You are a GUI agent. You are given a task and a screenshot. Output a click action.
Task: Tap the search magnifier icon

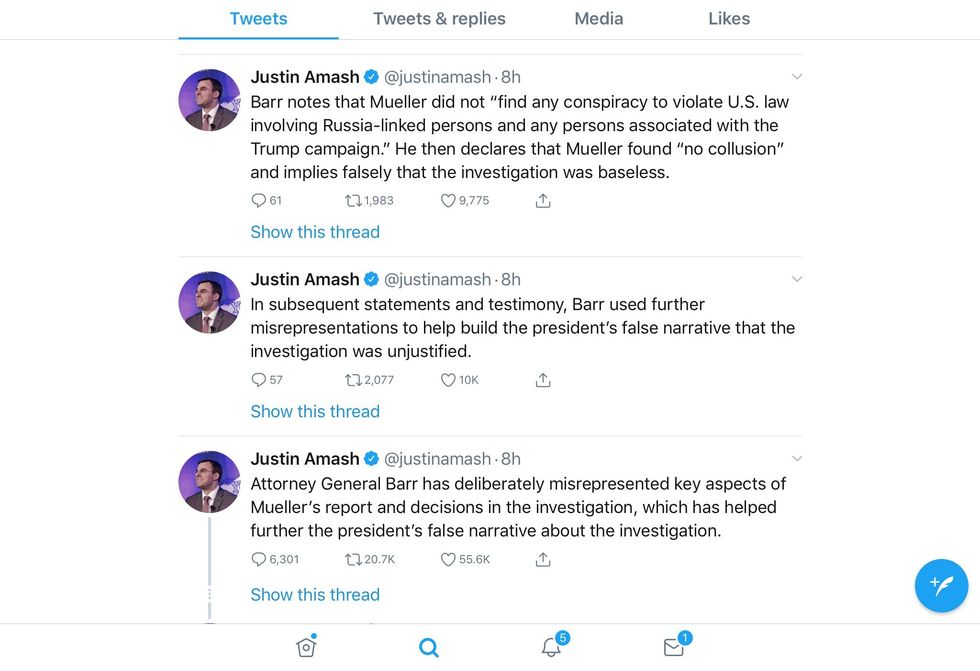pyautogui.click(x=429, y=648)
